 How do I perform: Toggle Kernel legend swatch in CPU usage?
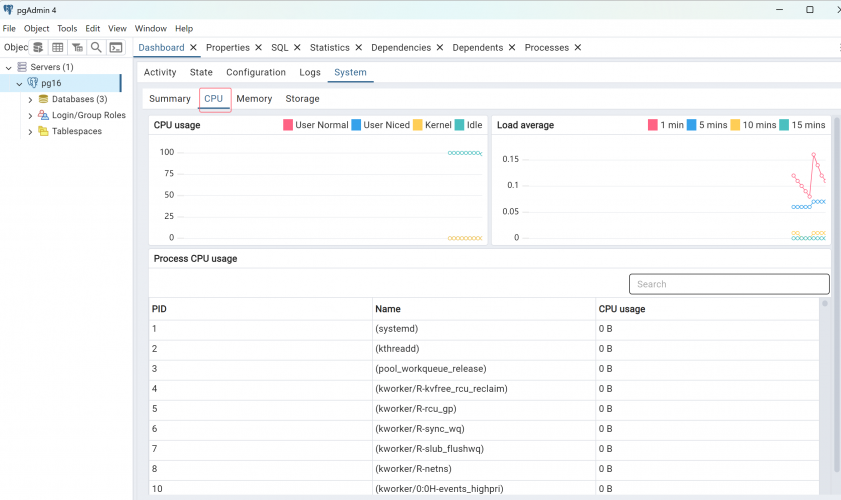418,125
